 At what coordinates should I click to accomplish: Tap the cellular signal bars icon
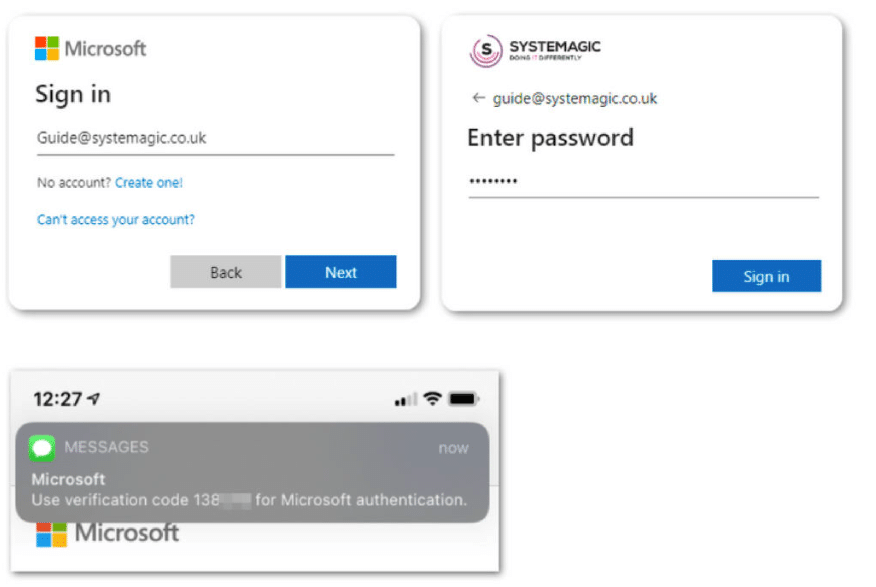[406, 399]
